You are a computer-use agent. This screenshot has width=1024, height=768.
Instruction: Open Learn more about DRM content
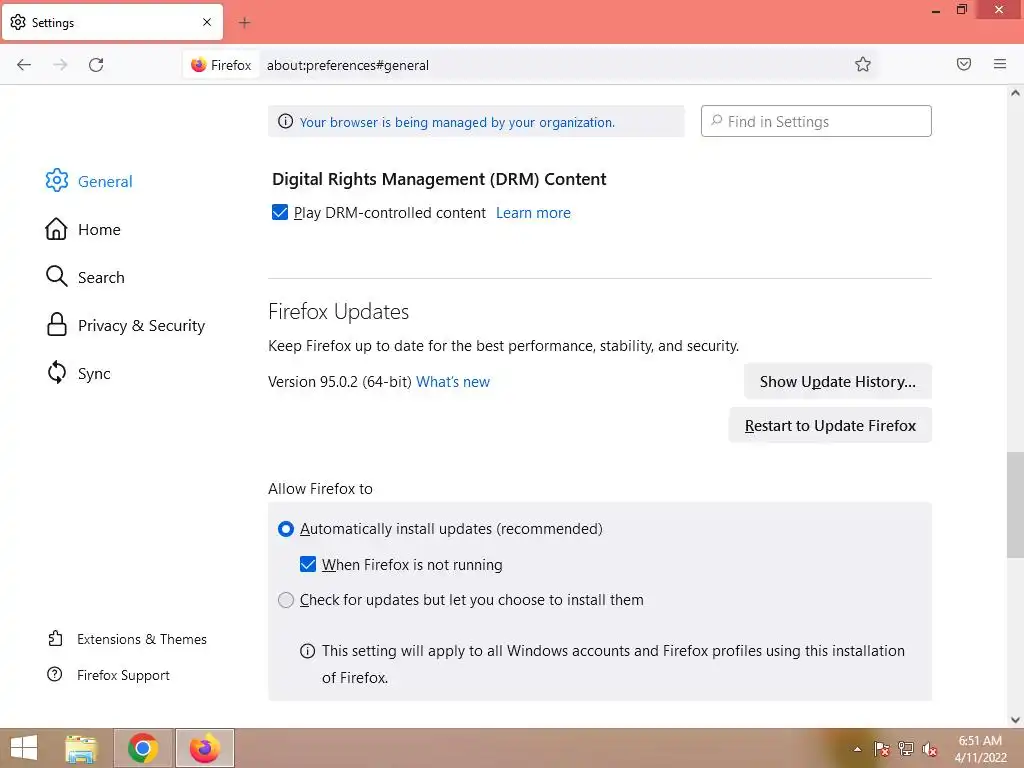point(533,213)
